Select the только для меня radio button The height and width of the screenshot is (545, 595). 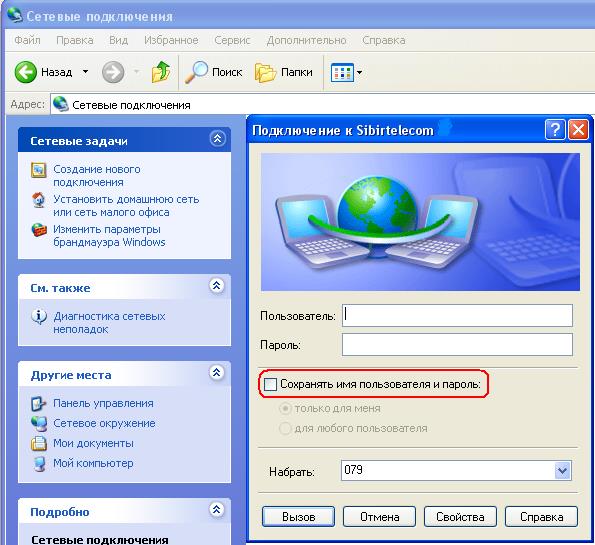coord(285,408)
